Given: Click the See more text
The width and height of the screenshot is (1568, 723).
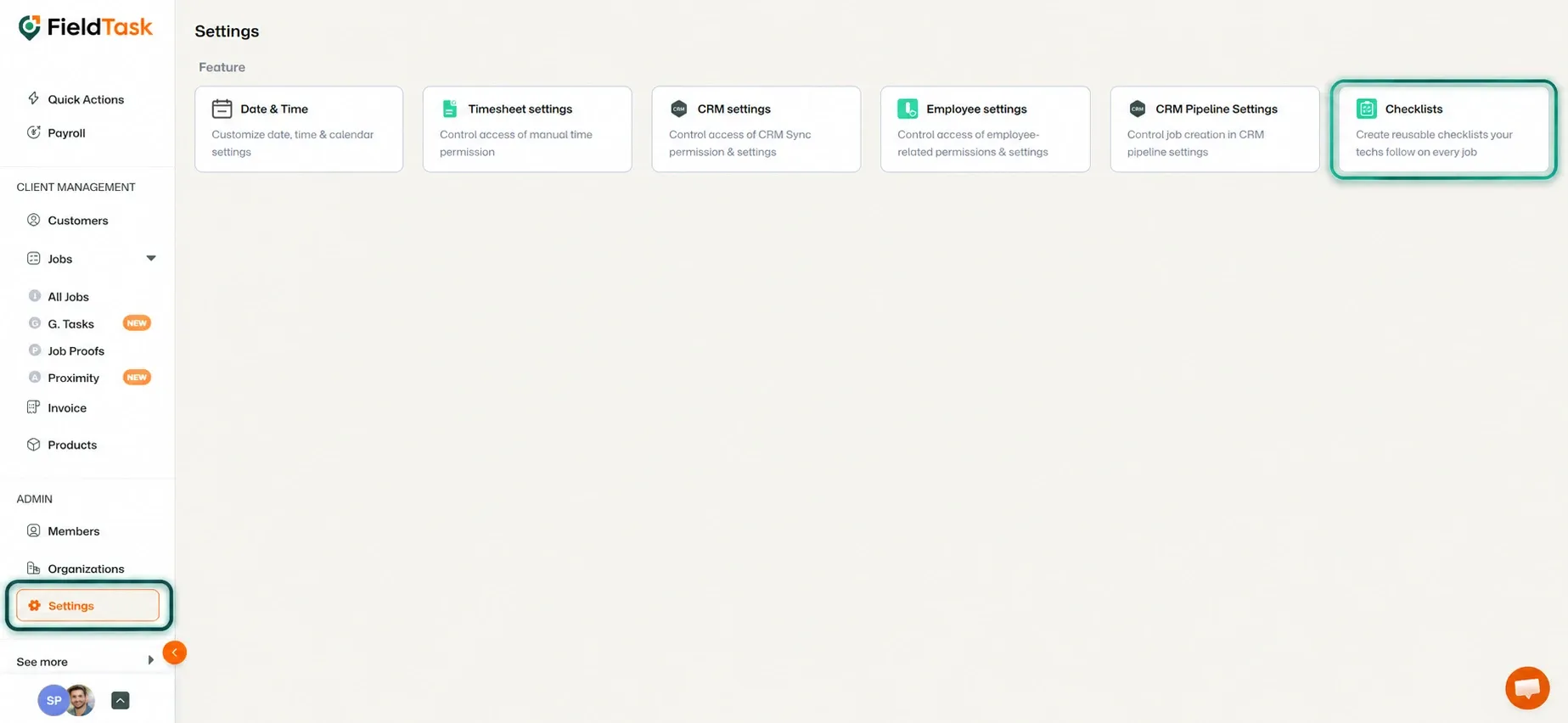Looking at the screenshot, I should coord(42,661).
